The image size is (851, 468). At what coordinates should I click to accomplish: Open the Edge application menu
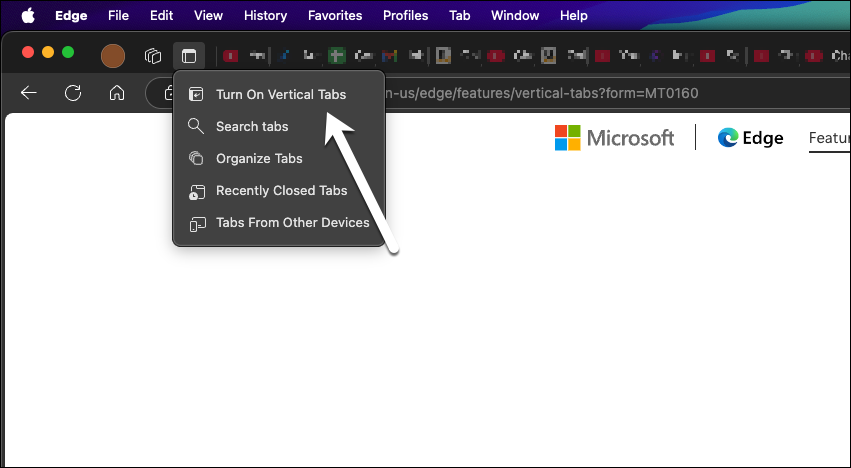[x=71, y=15]
